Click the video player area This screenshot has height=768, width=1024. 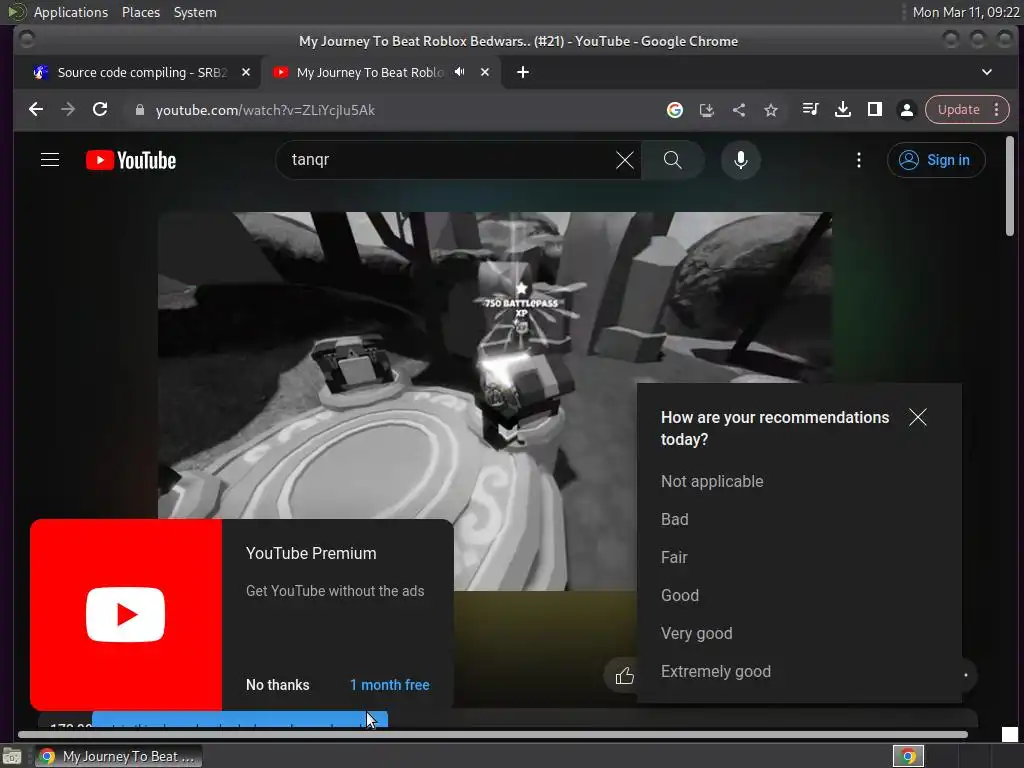click(x=397, y=366)
